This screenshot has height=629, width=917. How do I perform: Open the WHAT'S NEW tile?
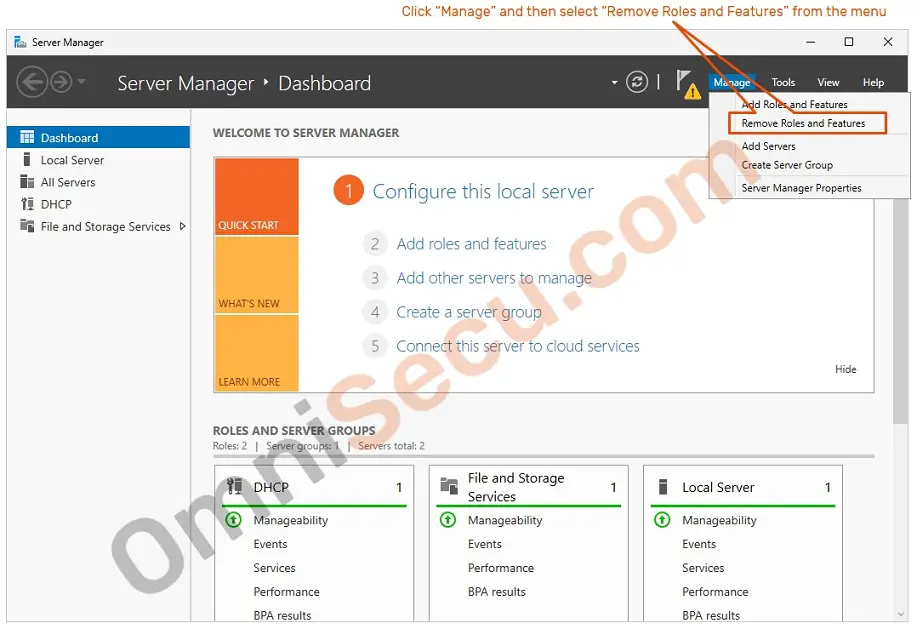click(257, 275)
